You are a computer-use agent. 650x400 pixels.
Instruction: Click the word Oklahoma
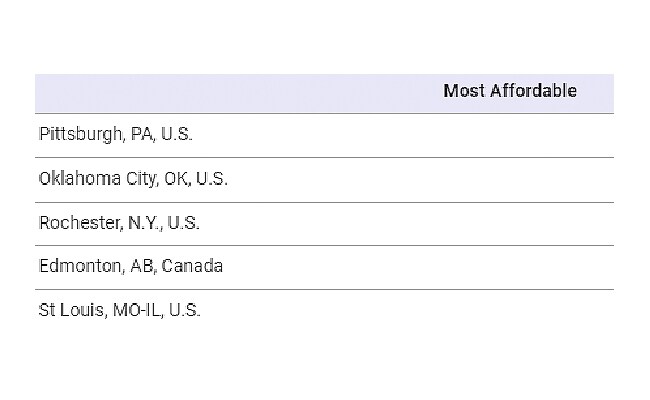coord(80,179)
